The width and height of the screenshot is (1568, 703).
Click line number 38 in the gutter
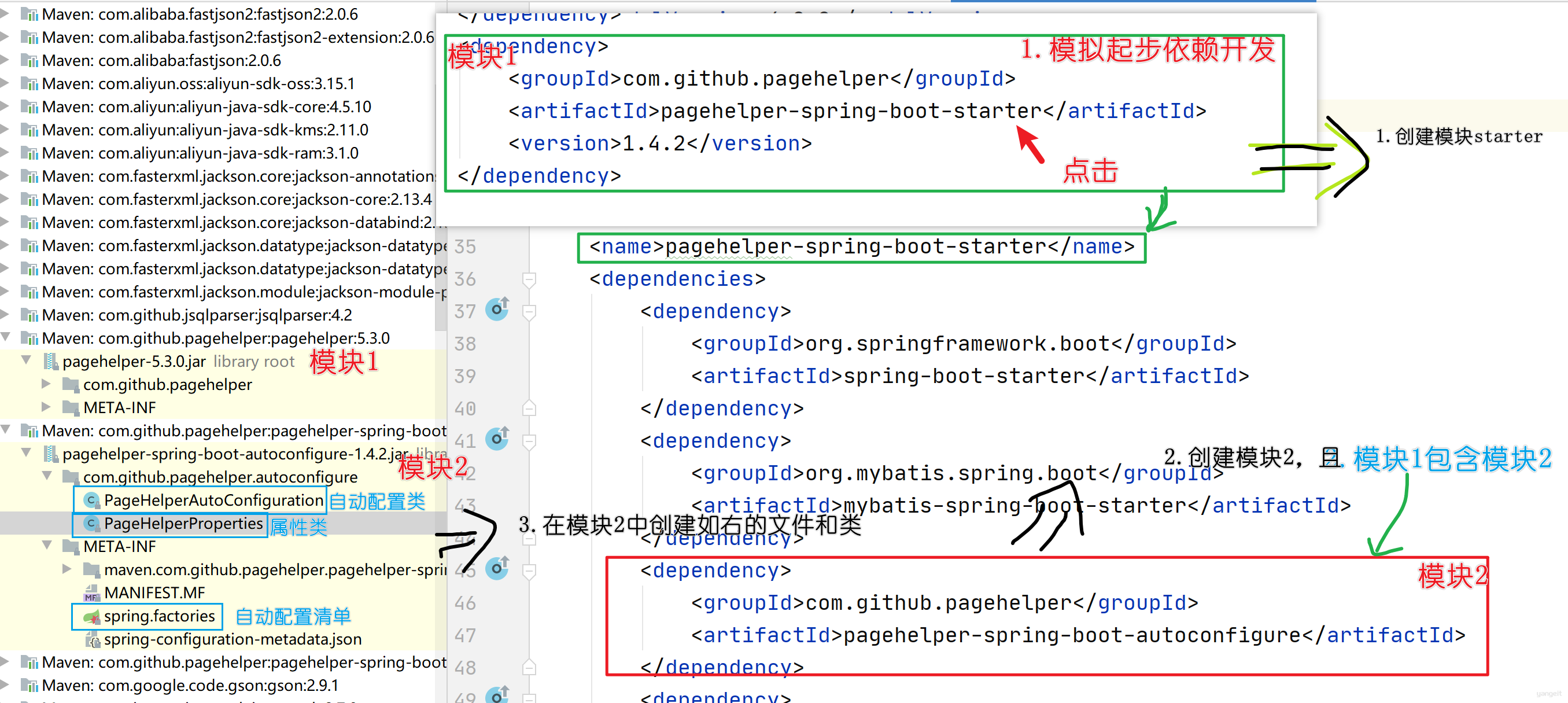(465, 344)
